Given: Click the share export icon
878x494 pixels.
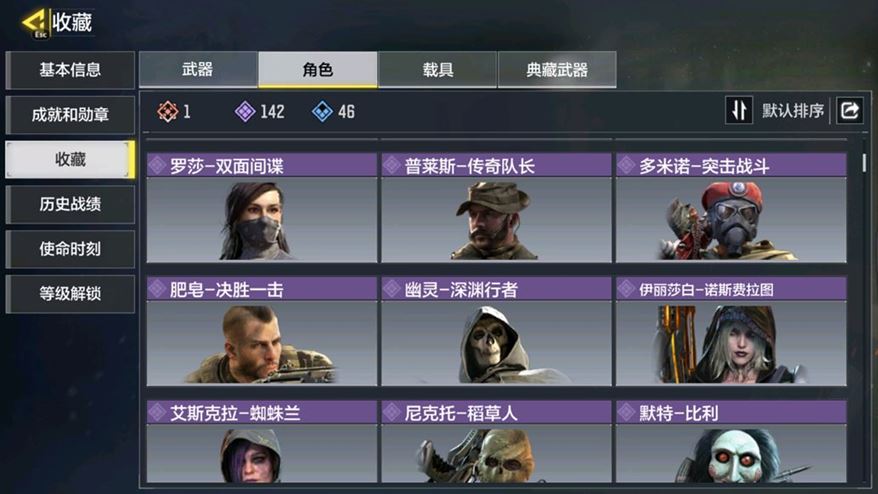Looking at the screenshot, I should pos(849,110).
